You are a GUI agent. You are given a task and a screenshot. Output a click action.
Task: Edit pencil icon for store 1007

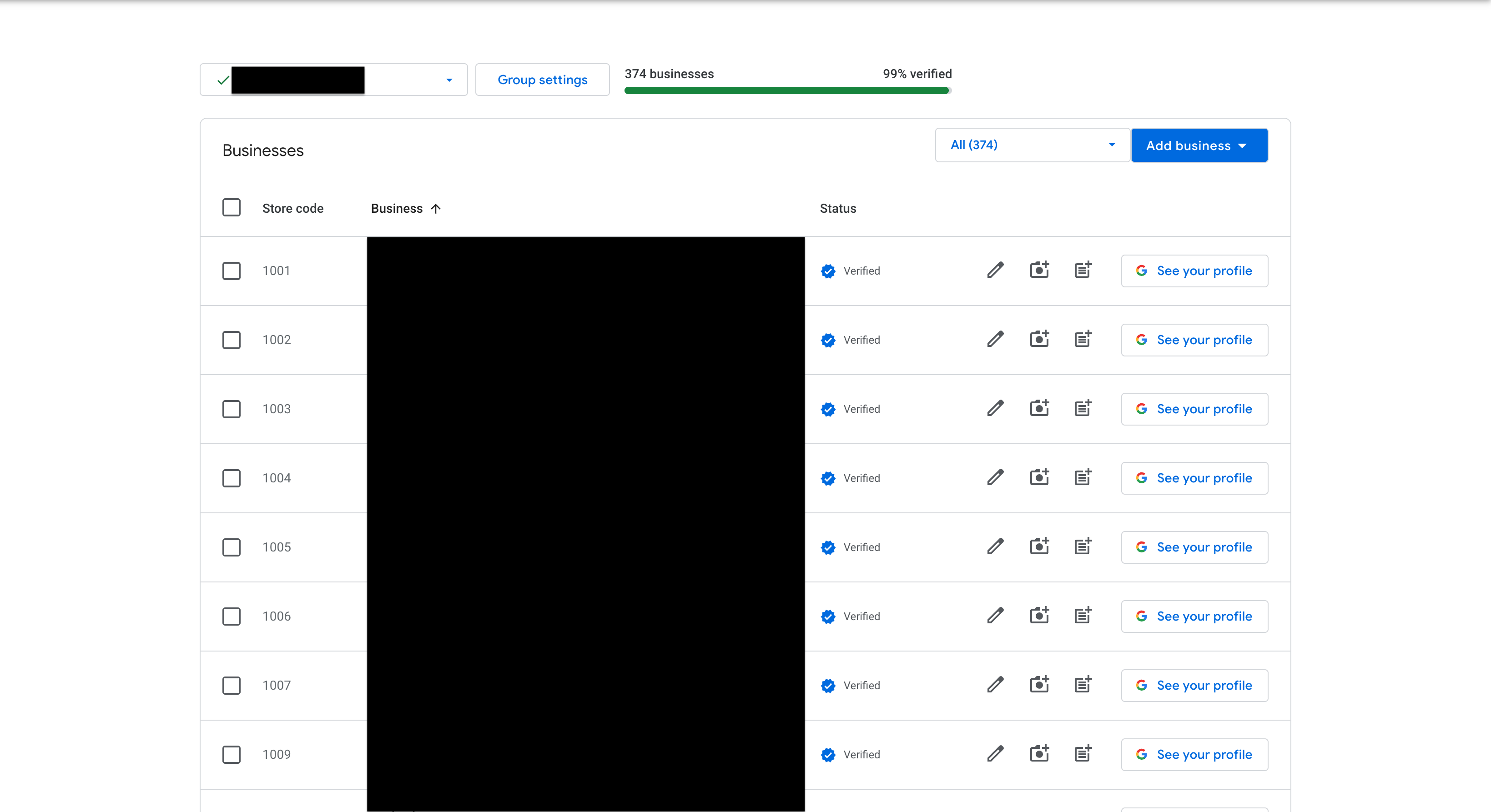pos(995,685)
